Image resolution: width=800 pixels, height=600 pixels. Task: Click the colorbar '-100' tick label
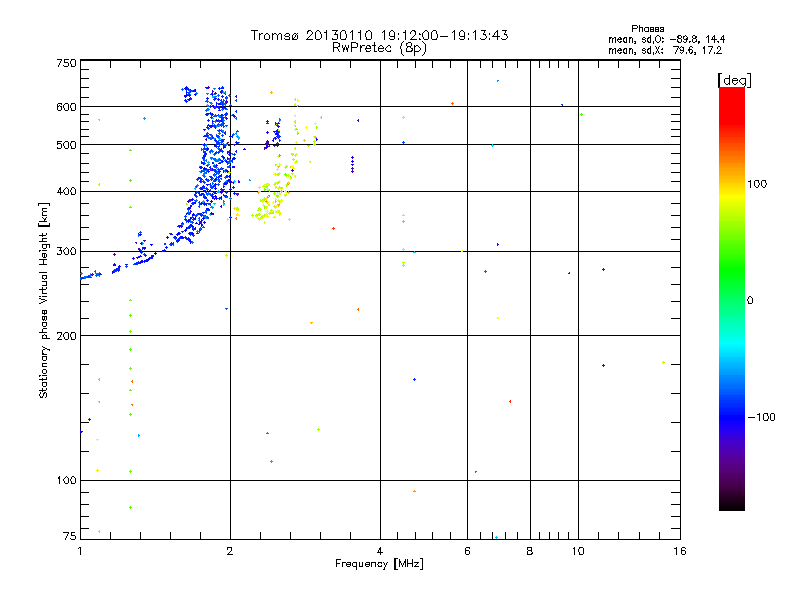(761, 417)
